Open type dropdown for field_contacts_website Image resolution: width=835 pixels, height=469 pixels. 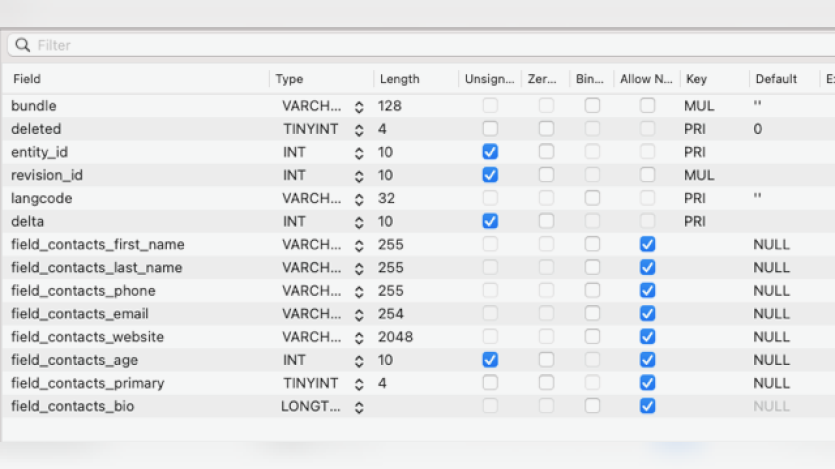pyautogui.click(x=359, y=338)
